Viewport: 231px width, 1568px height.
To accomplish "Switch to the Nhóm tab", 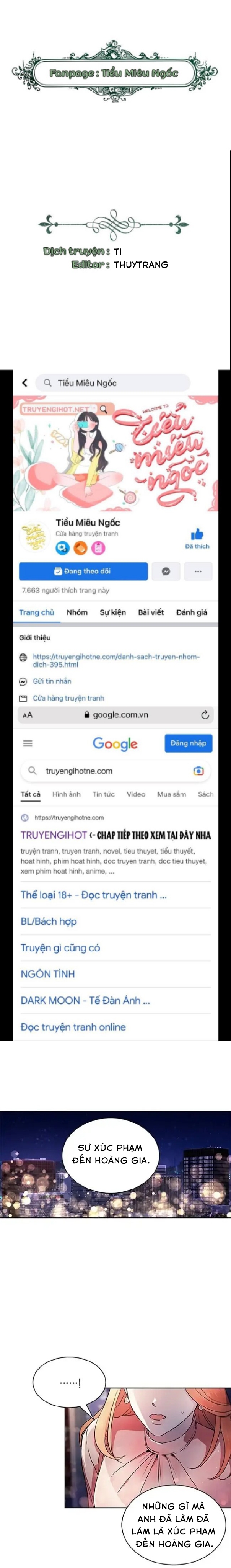I will (76, 612).
